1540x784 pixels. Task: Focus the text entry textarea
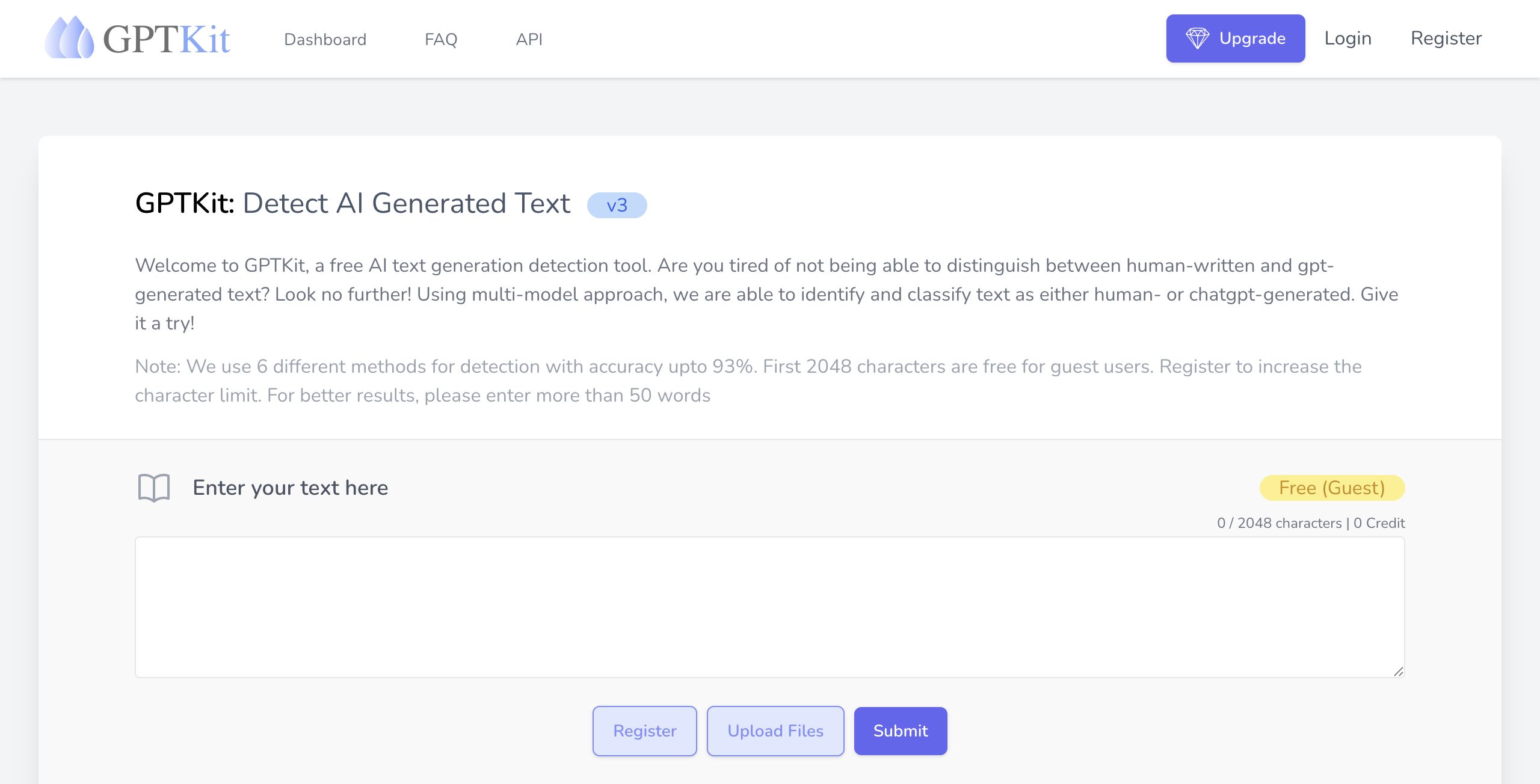pos(770,607)
